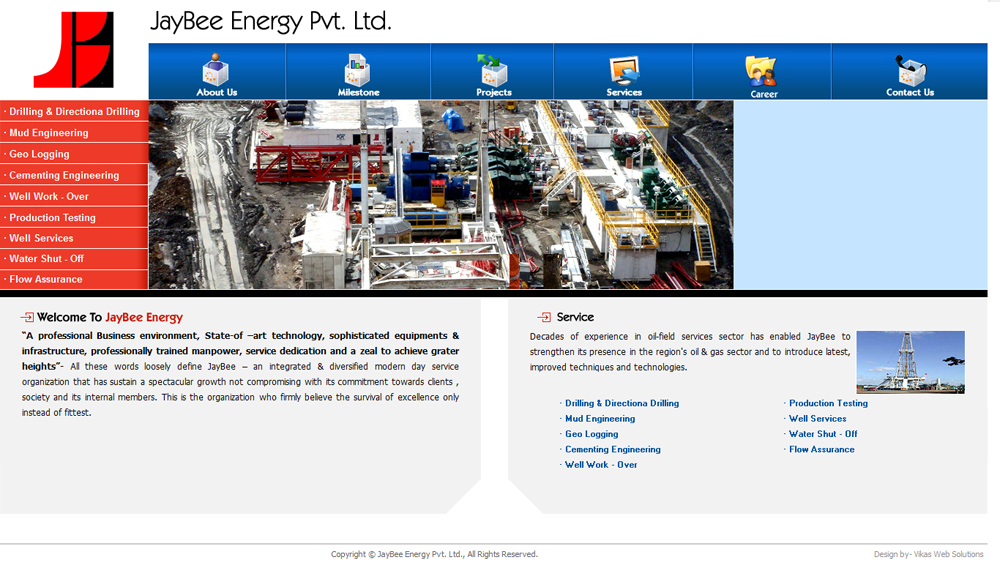Screen dimensions: 1000x570
Task: Open Mud Engineering link in Service list
Action: click(600, 418)
